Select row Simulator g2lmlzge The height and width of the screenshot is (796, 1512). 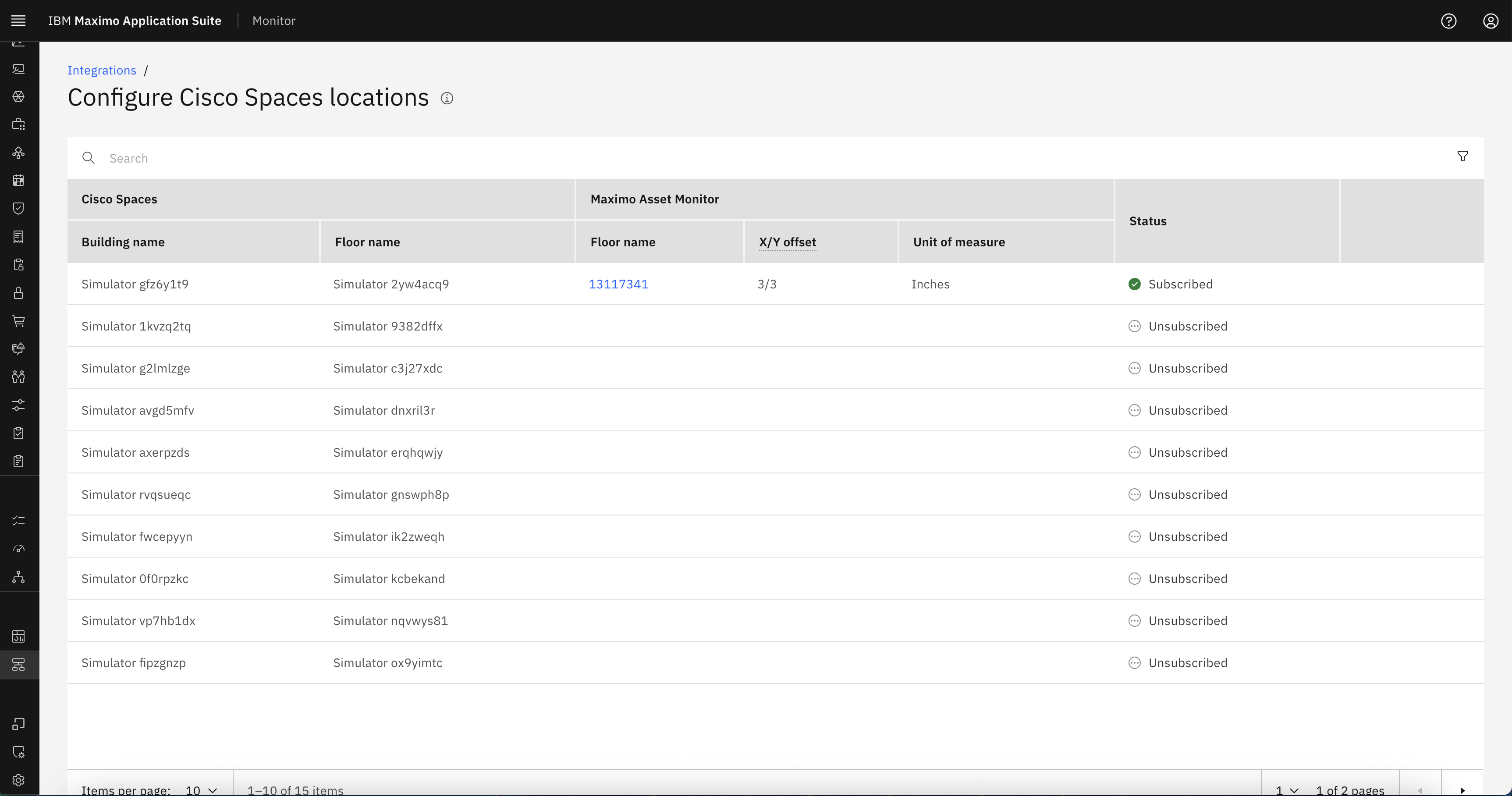(775, 368)
